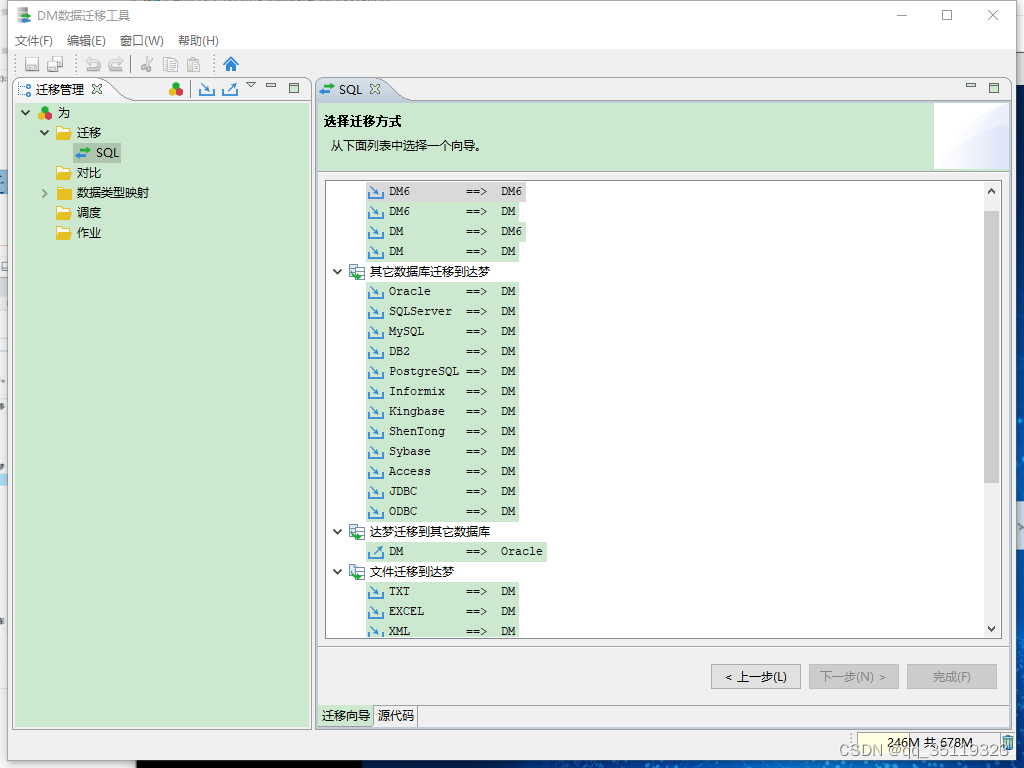
Task: Open the 文件(F) menu
Action: pos(34,40)
